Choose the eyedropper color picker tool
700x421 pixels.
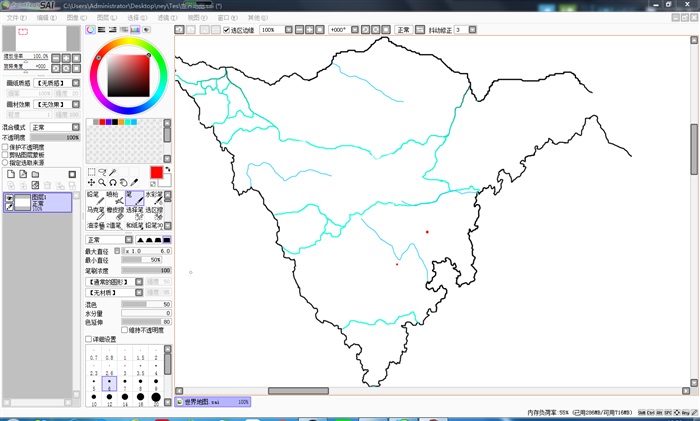135,183
